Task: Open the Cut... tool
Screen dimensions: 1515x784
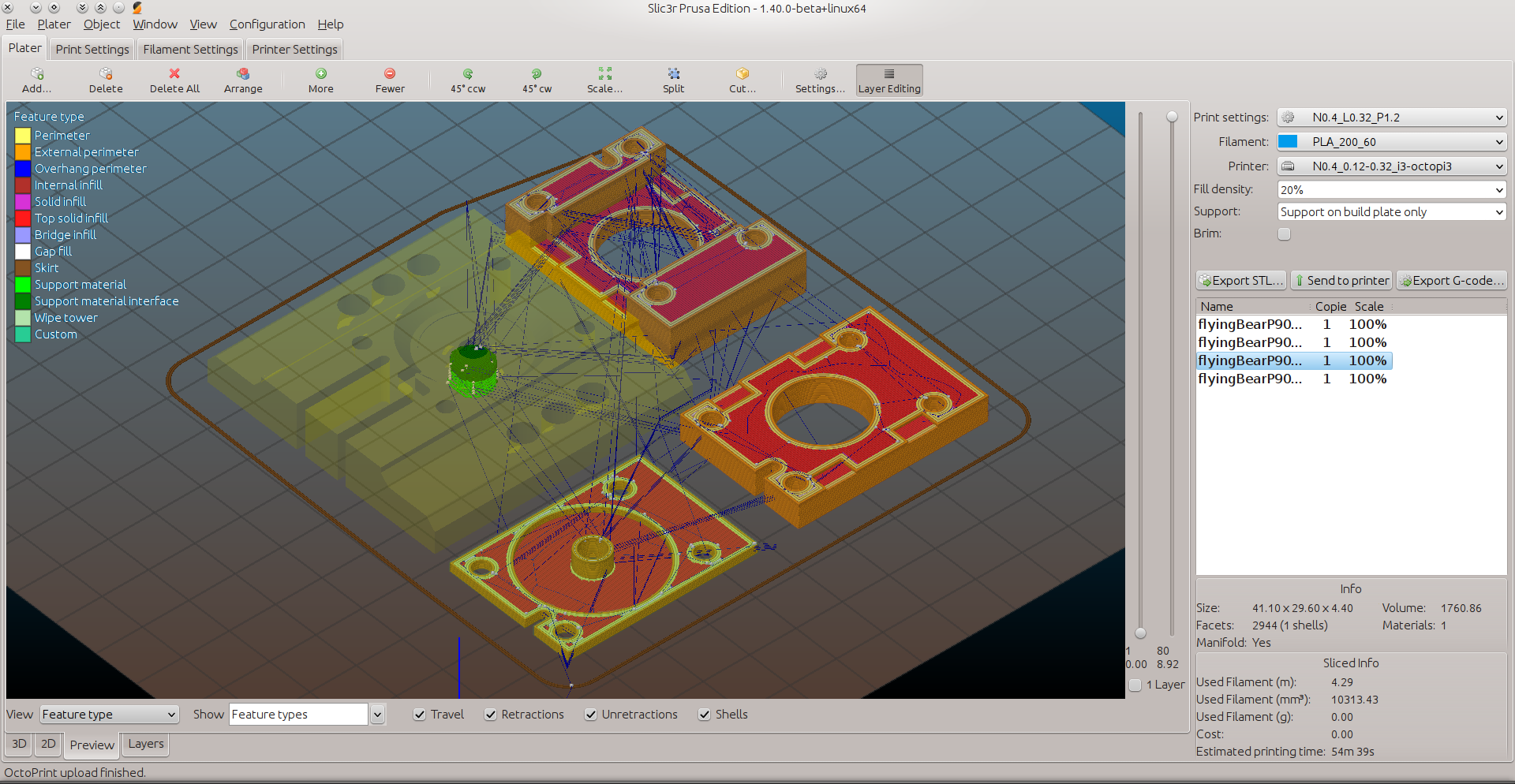Action: tap(743, 80)
